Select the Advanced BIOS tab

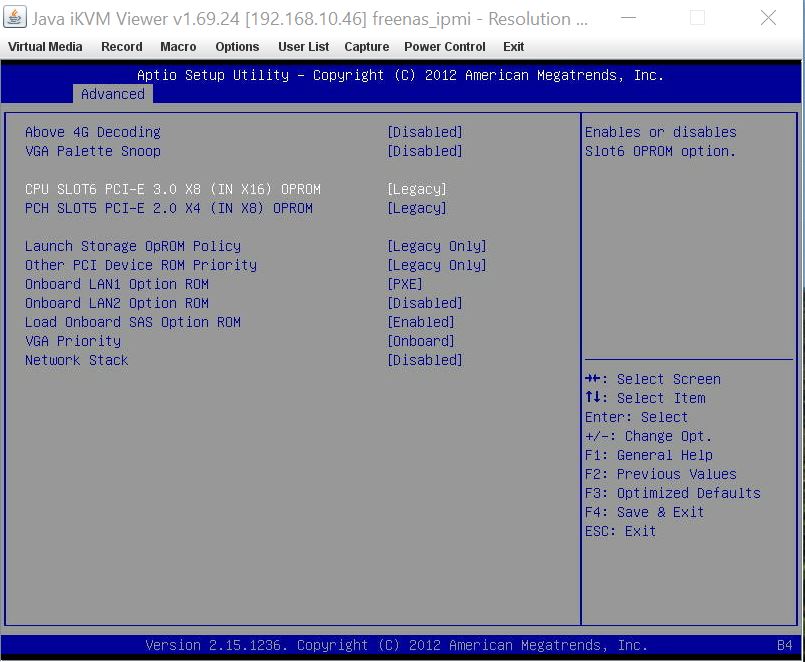(x=113, y=94)
